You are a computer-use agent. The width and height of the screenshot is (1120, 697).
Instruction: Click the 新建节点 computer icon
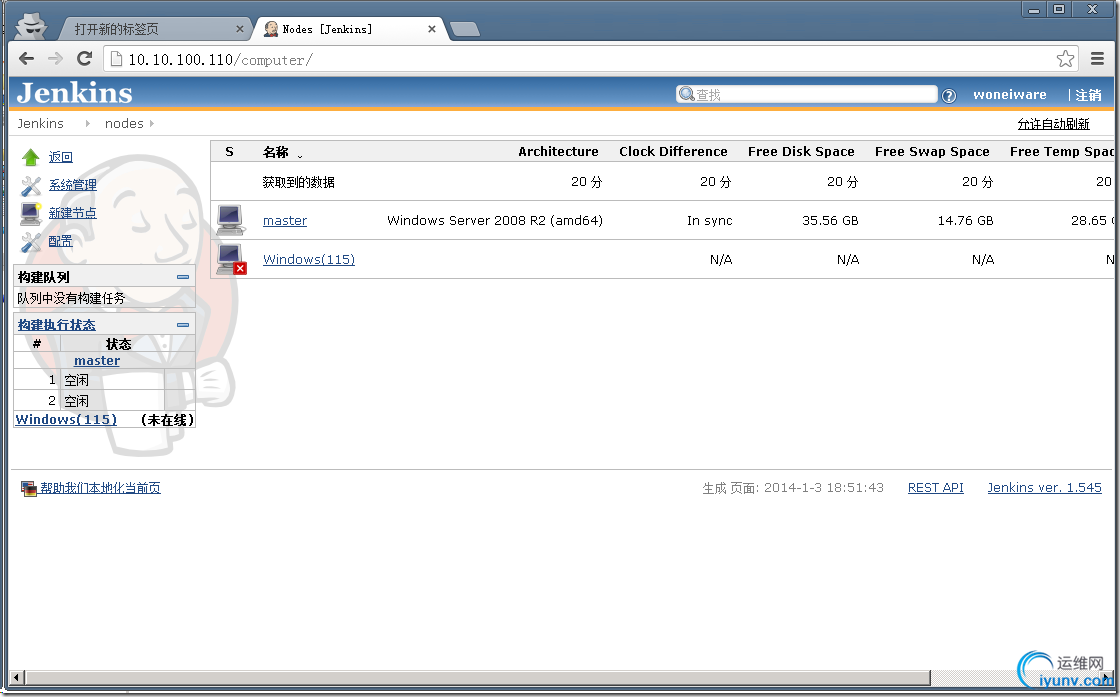[31, 214]
